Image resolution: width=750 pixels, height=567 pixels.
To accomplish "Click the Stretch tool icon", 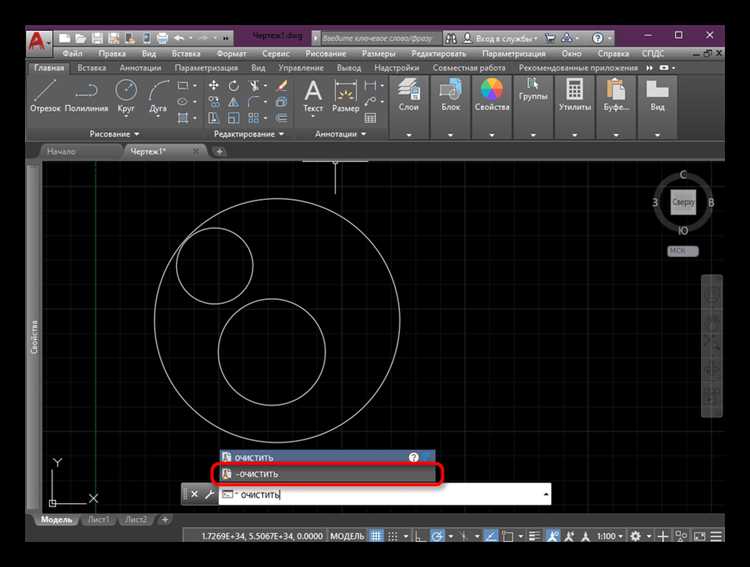I will (213, 118).
